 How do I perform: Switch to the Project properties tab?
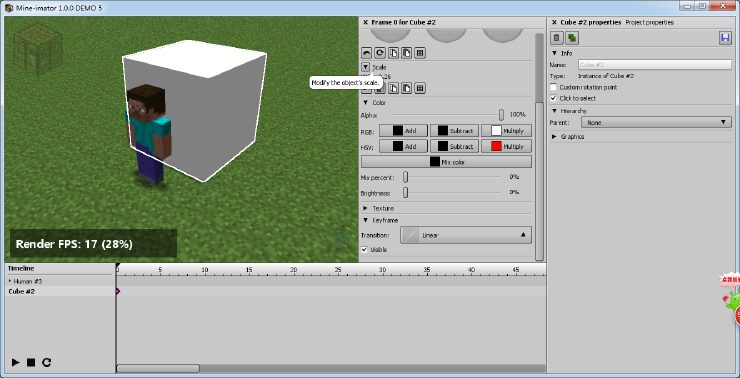pyautogui.click(x=649, y=22)
